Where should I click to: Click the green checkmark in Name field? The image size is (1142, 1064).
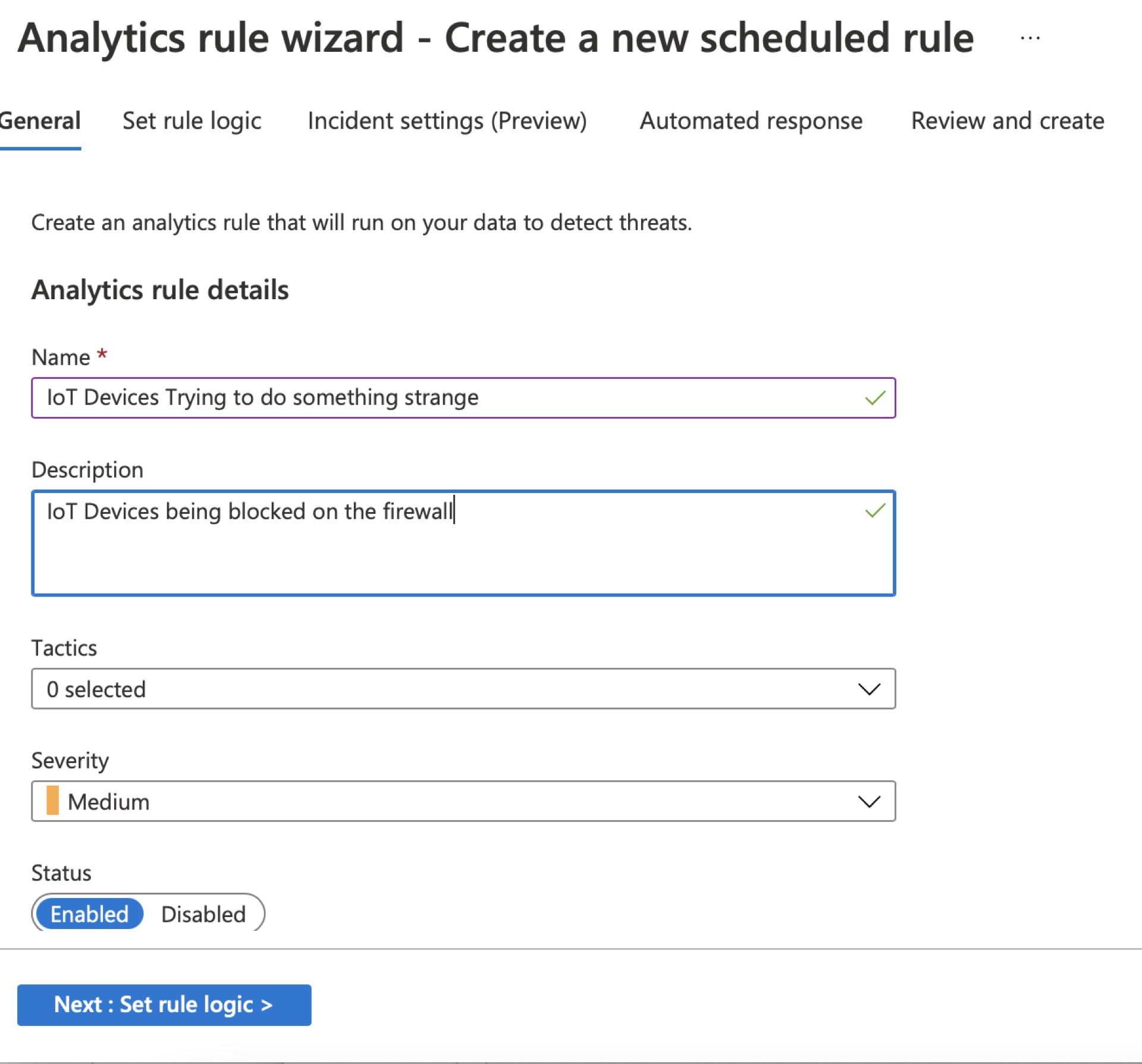pos(875,398)
